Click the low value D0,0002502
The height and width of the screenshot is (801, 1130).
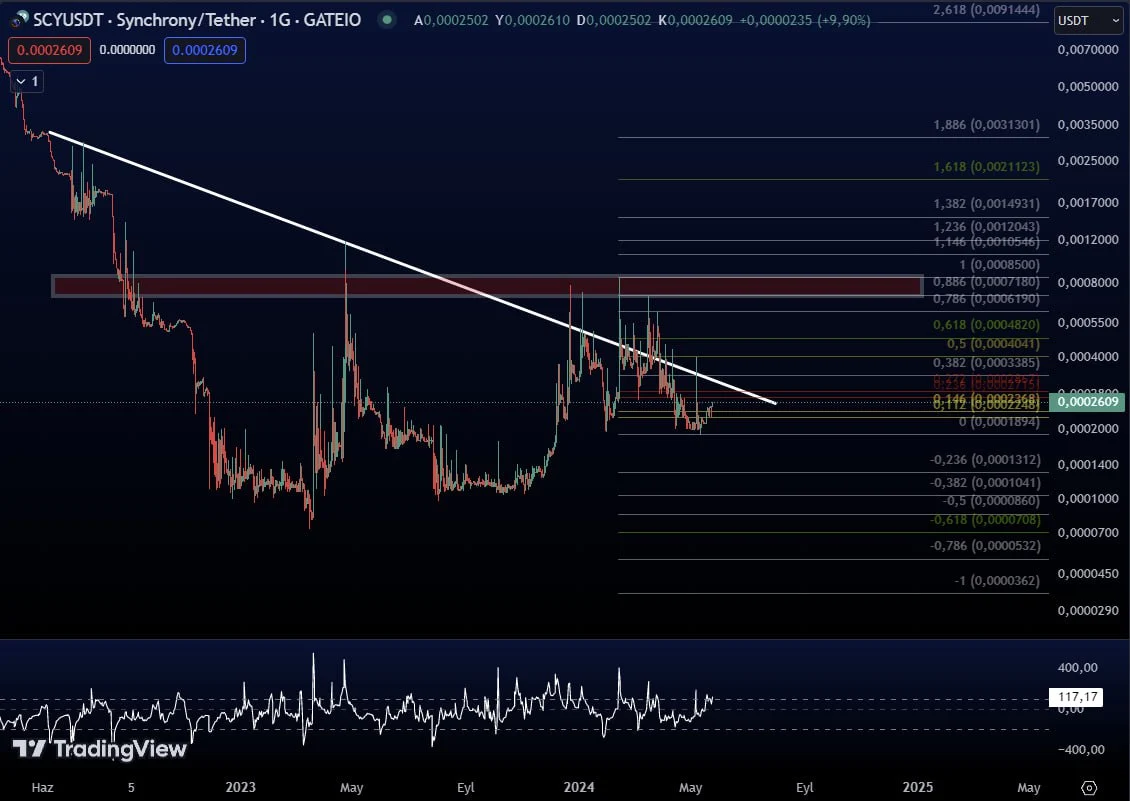click(x=613, y=20)
